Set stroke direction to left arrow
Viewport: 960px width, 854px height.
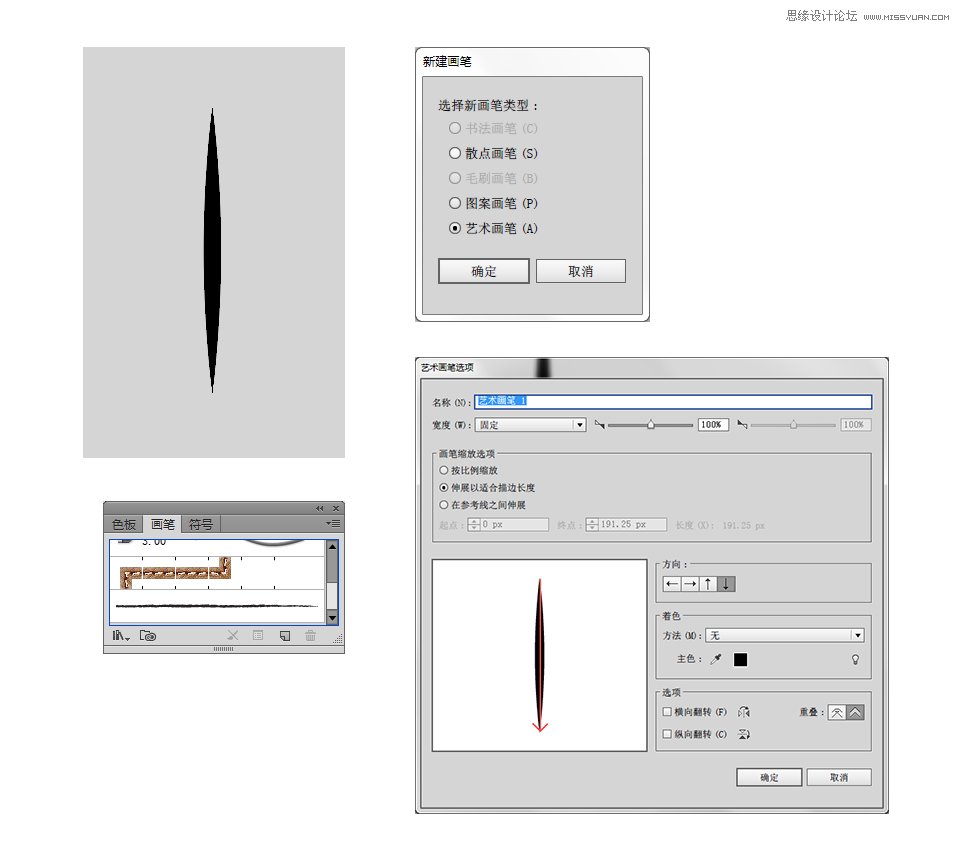672,584
